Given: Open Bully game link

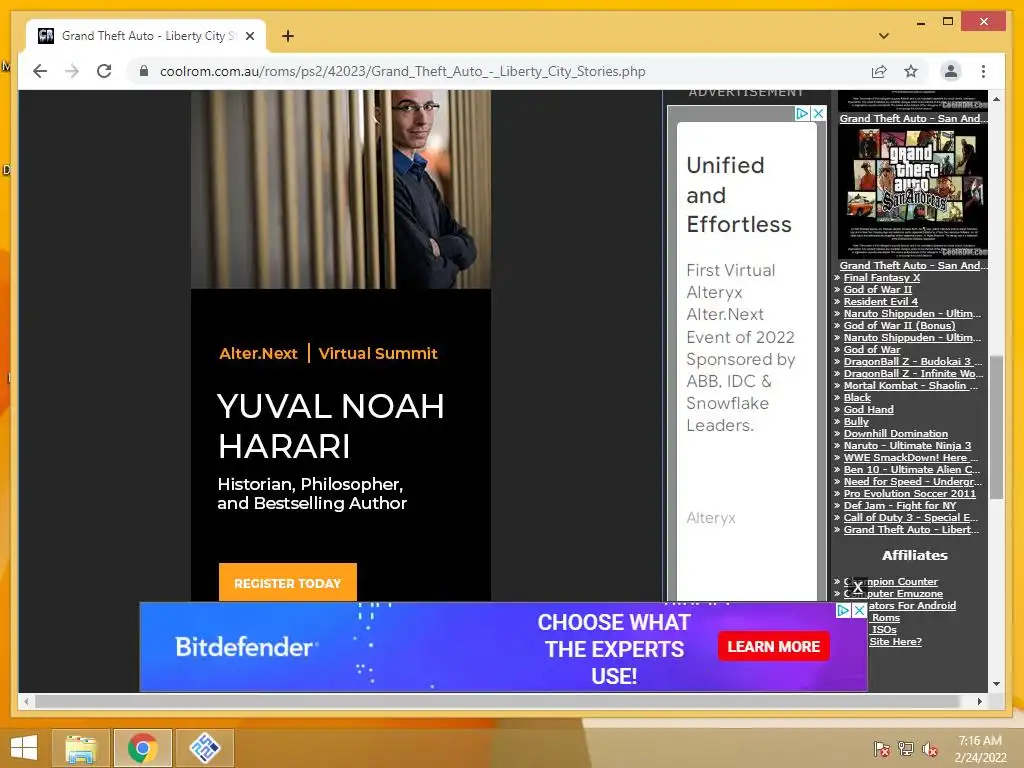Looking at the screenshot, I should [856, 421].
